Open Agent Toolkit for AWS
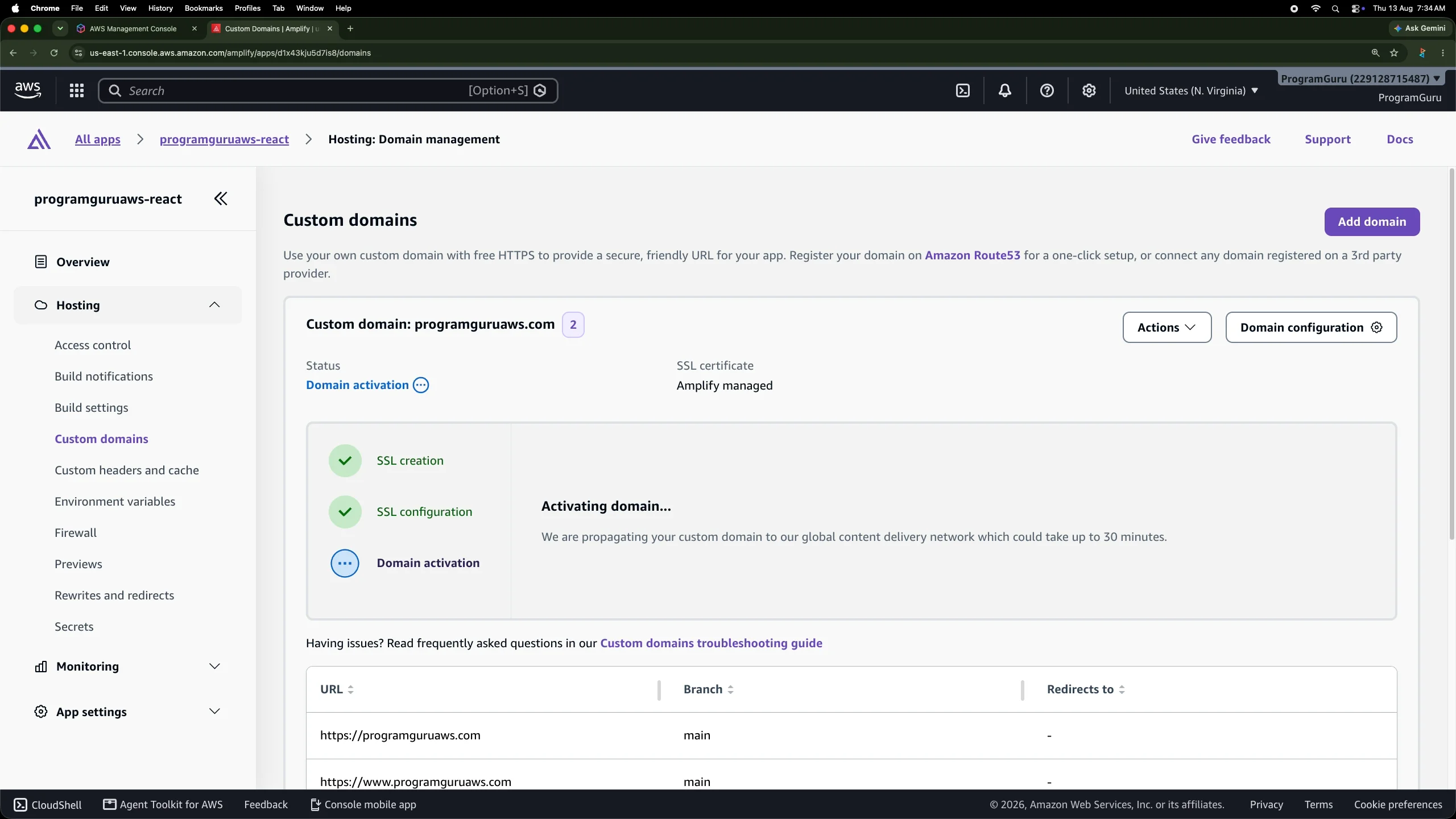The width and height of the screenshot is (1456, 819). coord(163,804)
